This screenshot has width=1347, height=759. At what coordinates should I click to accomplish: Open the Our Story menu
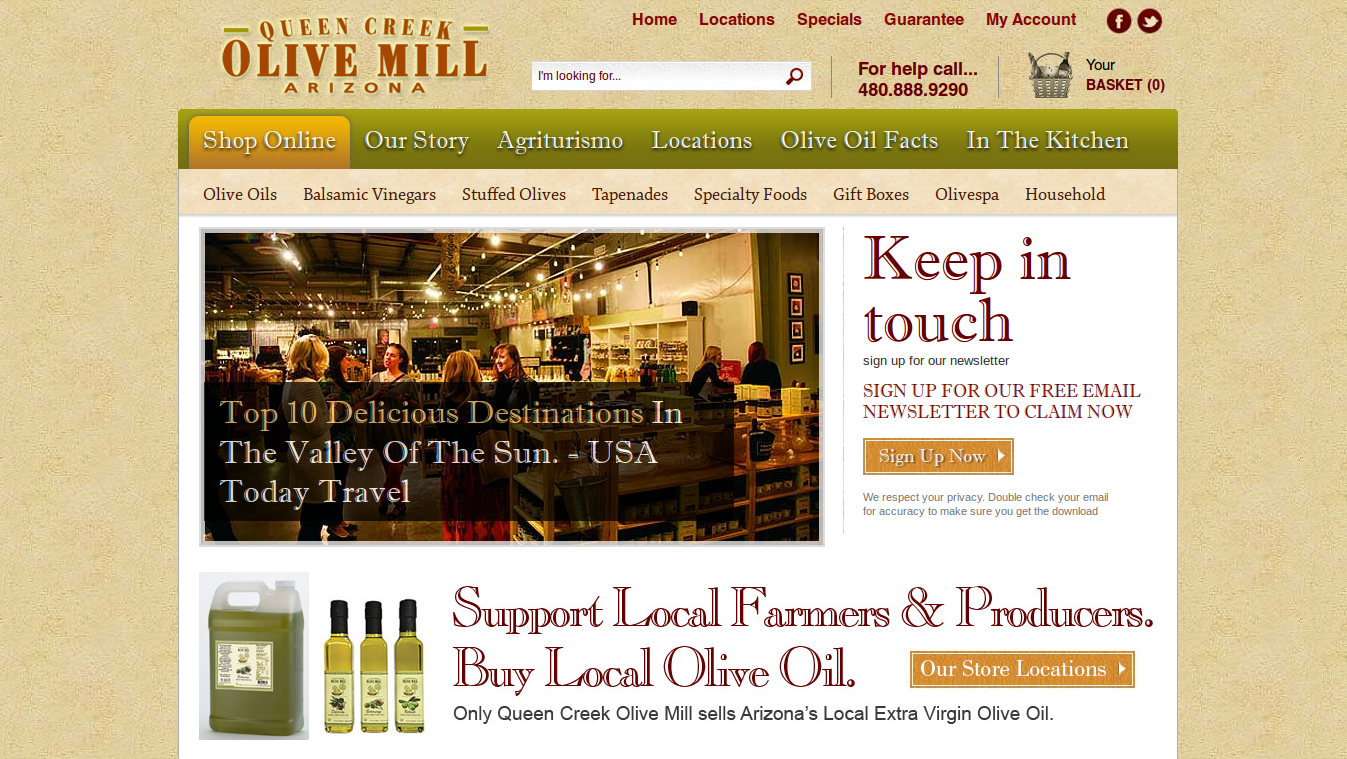[417, 141]
